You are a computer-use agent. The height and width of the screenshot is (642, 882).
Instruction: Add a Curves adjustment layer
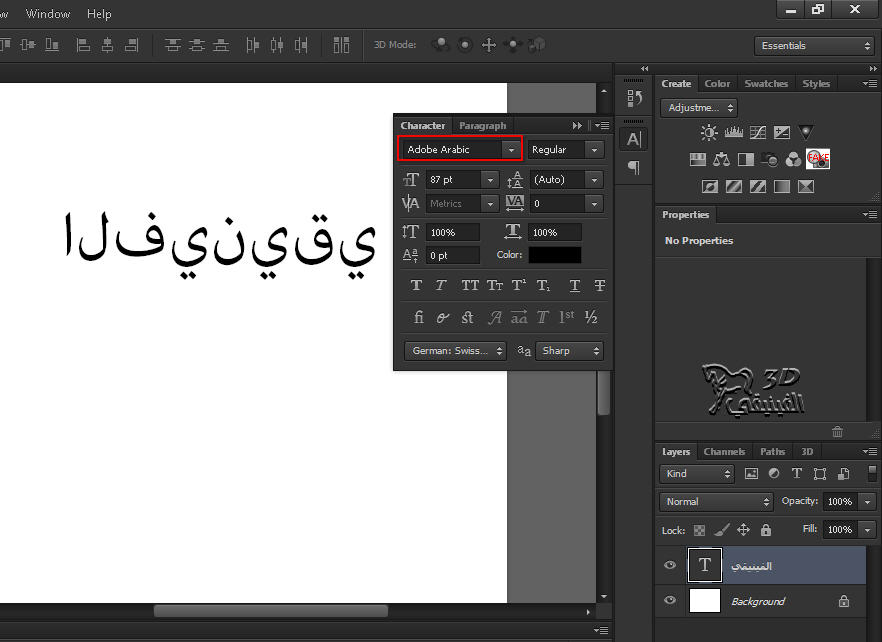758,132
